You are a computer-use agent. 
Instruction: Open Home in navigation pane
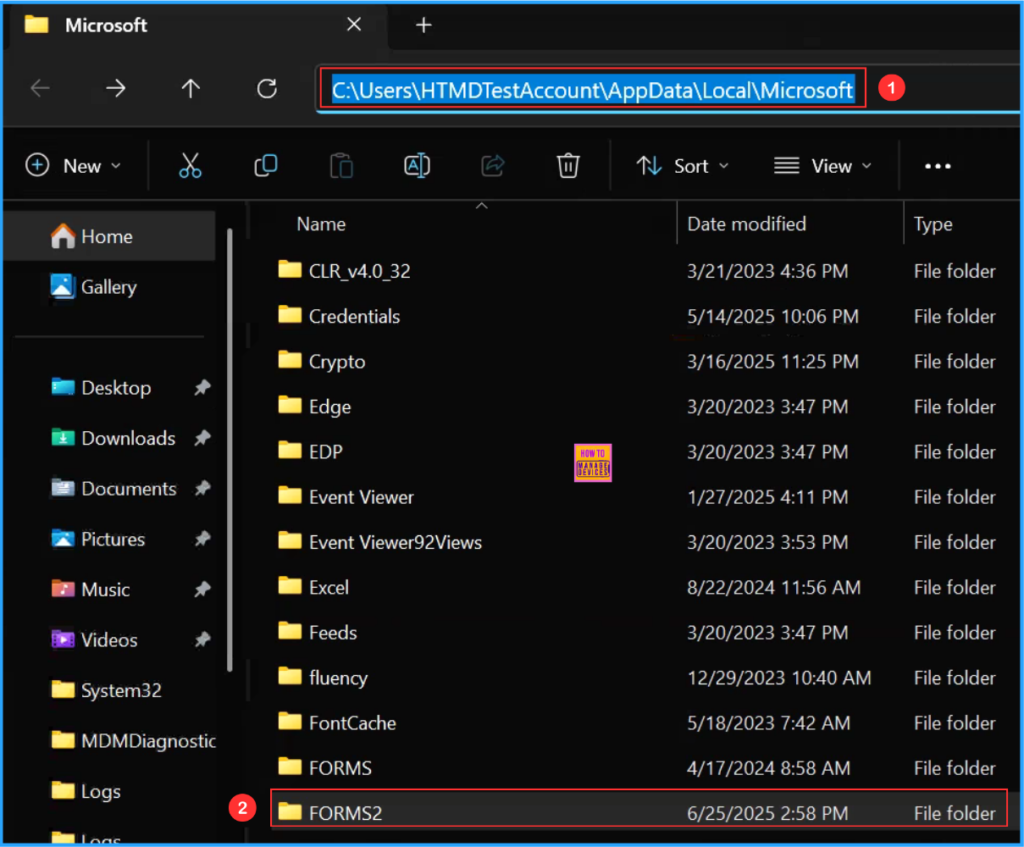click(110, 236)
